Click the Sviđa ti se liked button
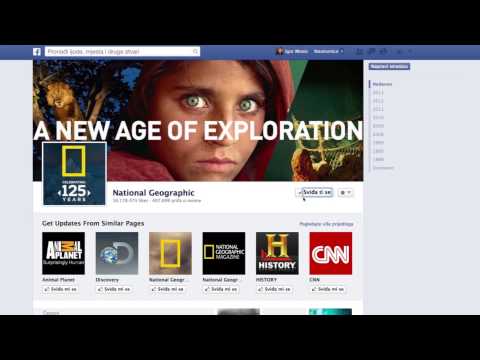480x360 pixels. 314,192
